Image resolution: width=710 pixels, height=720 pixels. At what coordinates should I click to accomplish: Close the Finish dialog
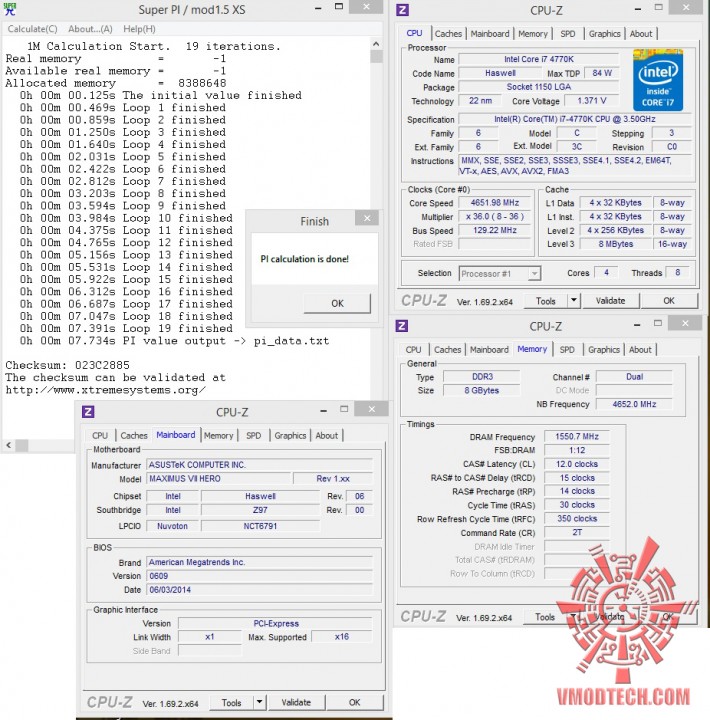tap(366, 218)
